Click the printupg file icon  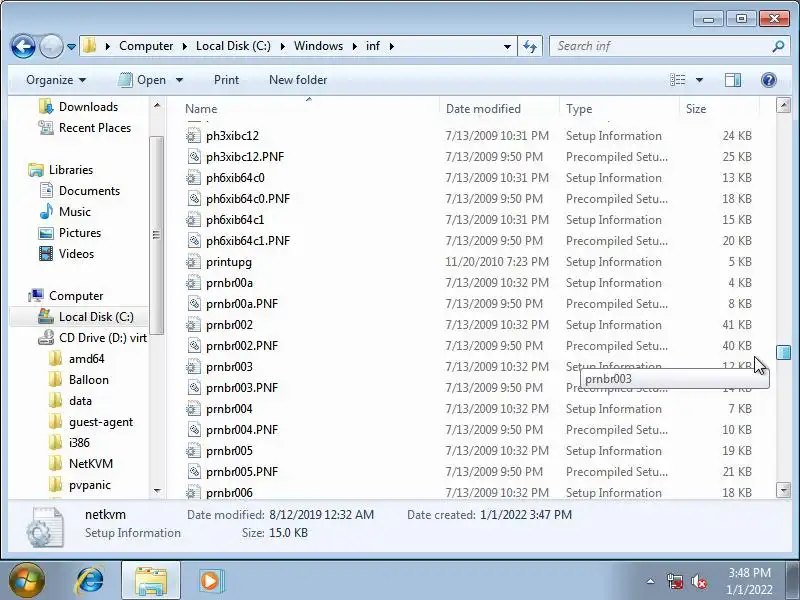(x=193, y=262)
